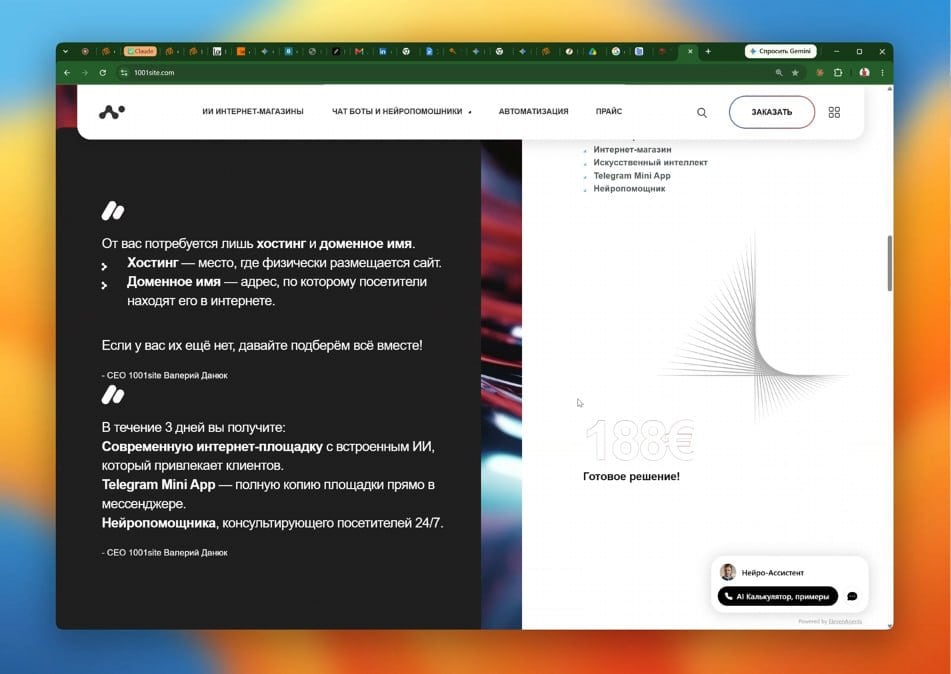Screen dimensions: 951x674
Task: Click the 1001site.com address bar
Action: coord(449,73)
